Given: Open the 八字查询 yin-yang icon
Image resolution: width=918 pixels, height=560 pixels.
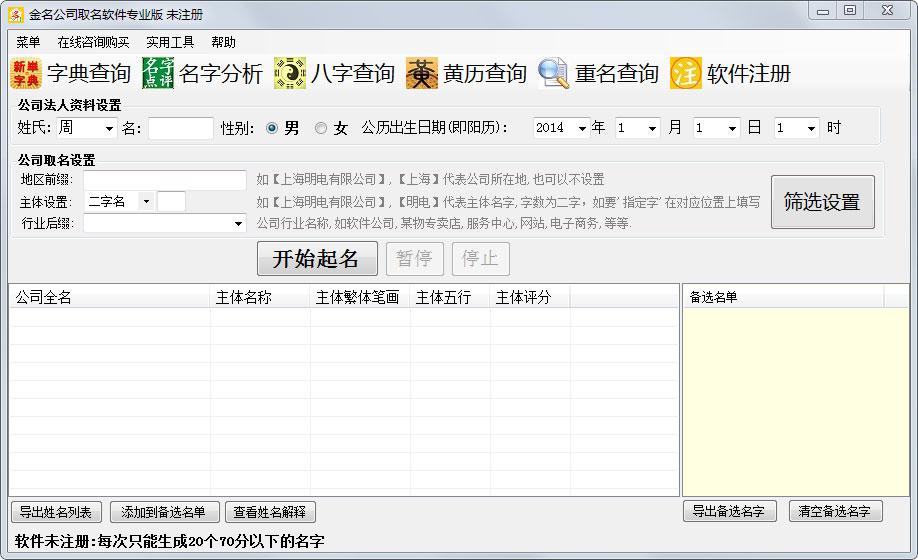Looking at the screenshot, I should (x=290, y=74).
